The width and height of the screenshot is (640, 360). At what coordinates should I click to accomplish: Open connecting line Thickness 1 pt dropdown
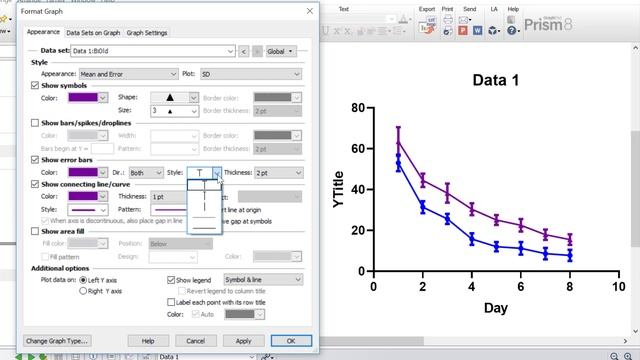[x=168, y=197]
